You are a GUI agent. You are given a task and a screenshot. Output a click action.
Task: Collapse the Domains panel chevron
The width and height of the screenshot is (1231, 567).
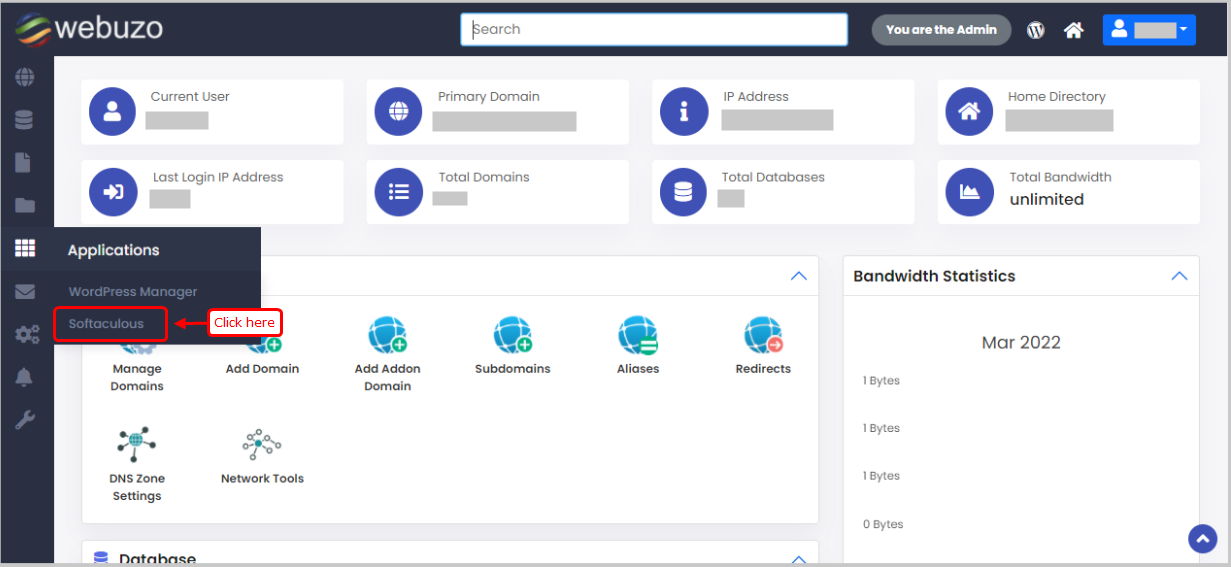tap(798, 276)
